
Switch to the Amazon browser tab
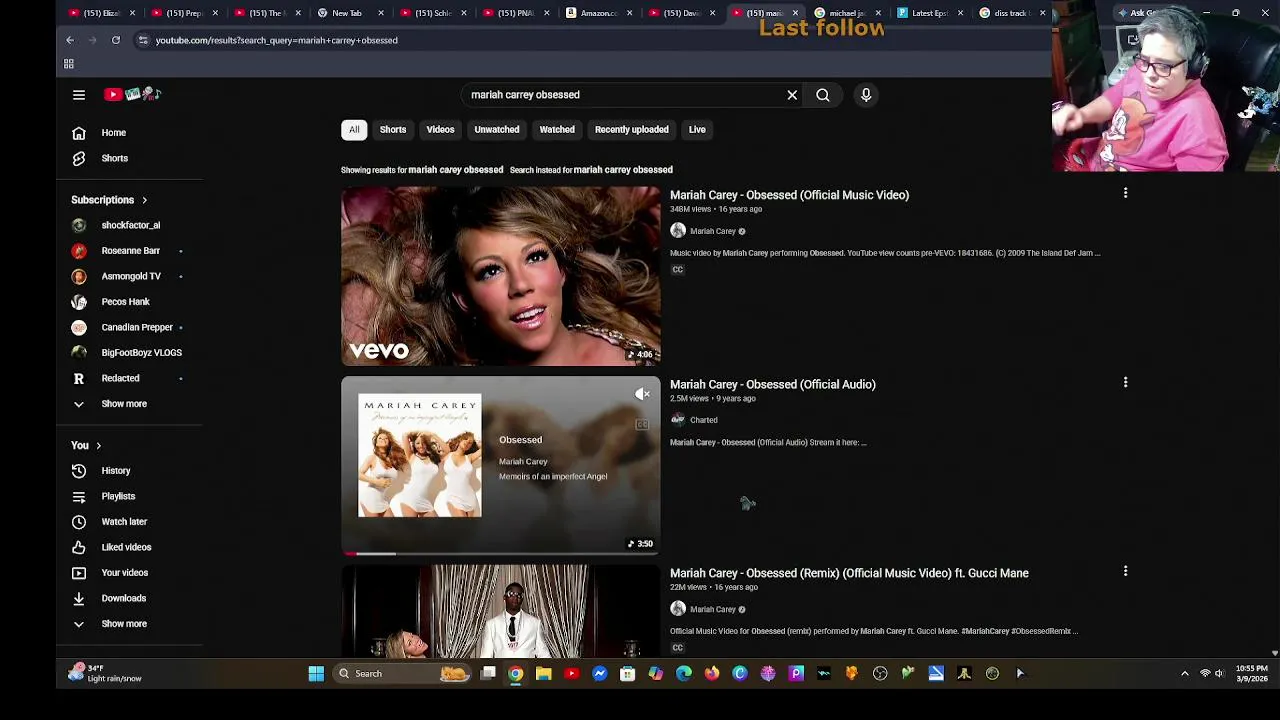[600, 13]
